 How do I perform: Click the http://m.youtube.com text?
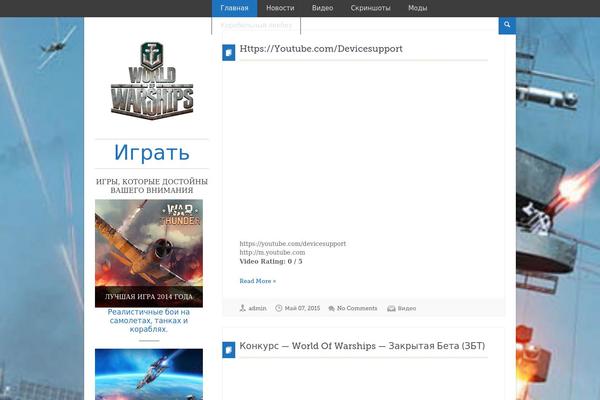[272, 253]
